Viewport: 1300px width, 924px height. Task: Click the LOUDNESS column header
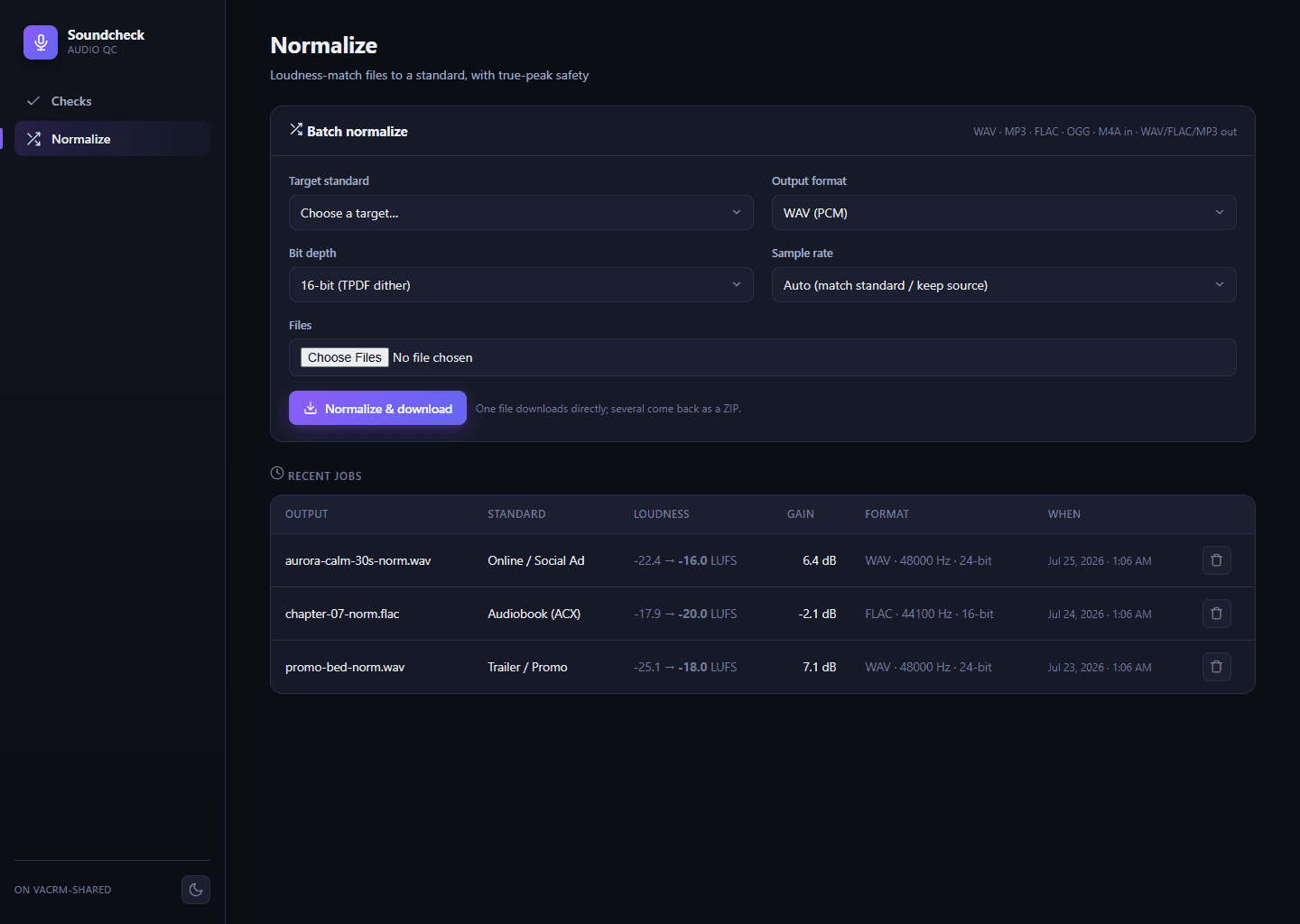click(662, 514)
